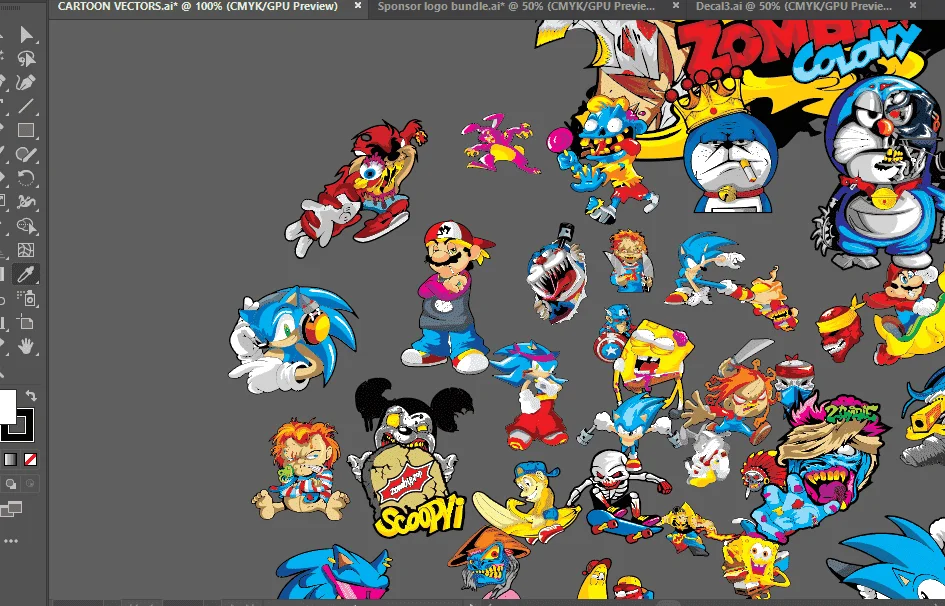Click the blue zombie holding pink lollipop
The image size is (945, 606).
coord(603,160)
